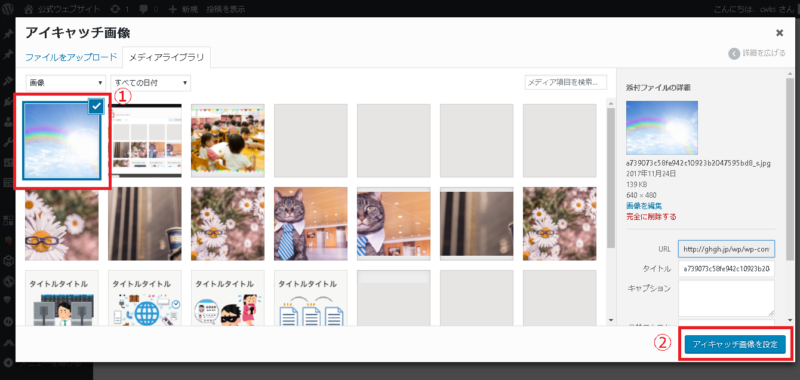This screenshot has height=380, width=800.
Task: Click the 詳細を広げる arrow icon
Action: [x=734, y=54]
